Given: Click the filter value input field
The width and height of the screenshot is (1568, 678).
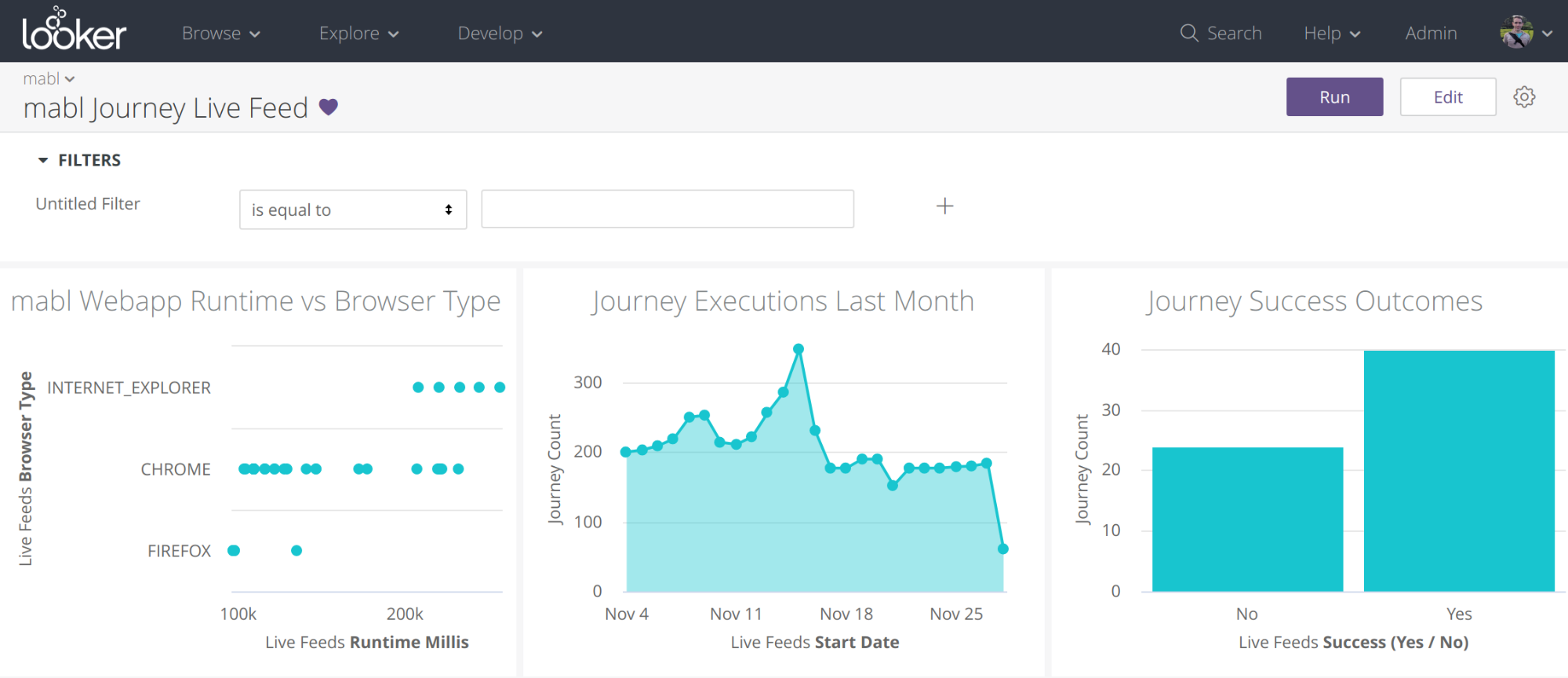Looking at the screenshot, I should [x=668, y=209].
